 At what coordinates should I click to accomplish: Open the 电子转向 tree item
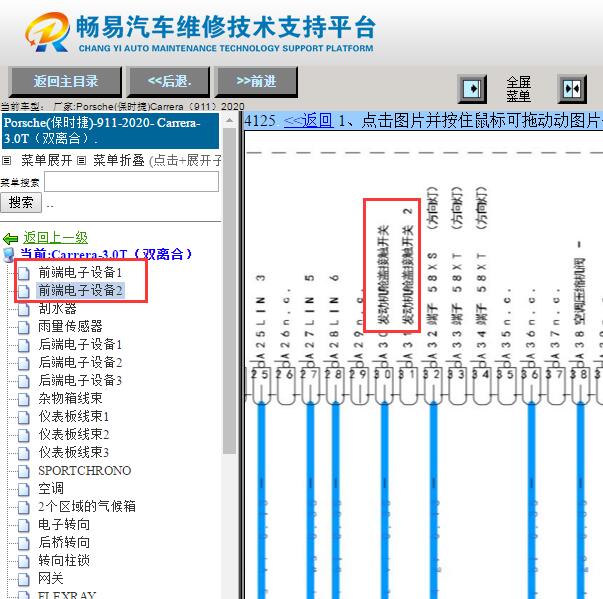coord(64,524)
